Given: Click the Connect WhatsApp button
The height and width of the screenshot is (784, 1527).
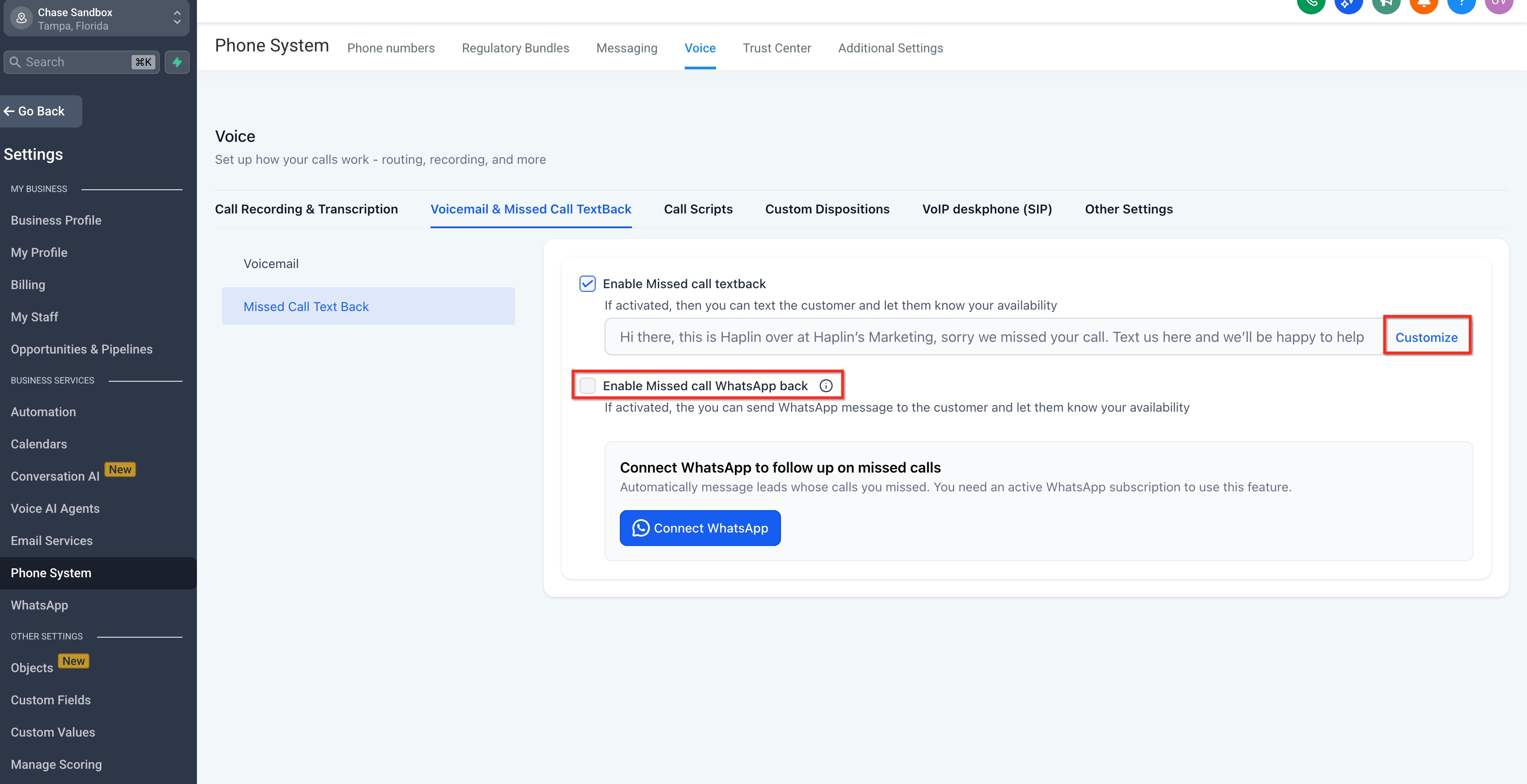Looking at the screenshot, I should tap(700, 528).
